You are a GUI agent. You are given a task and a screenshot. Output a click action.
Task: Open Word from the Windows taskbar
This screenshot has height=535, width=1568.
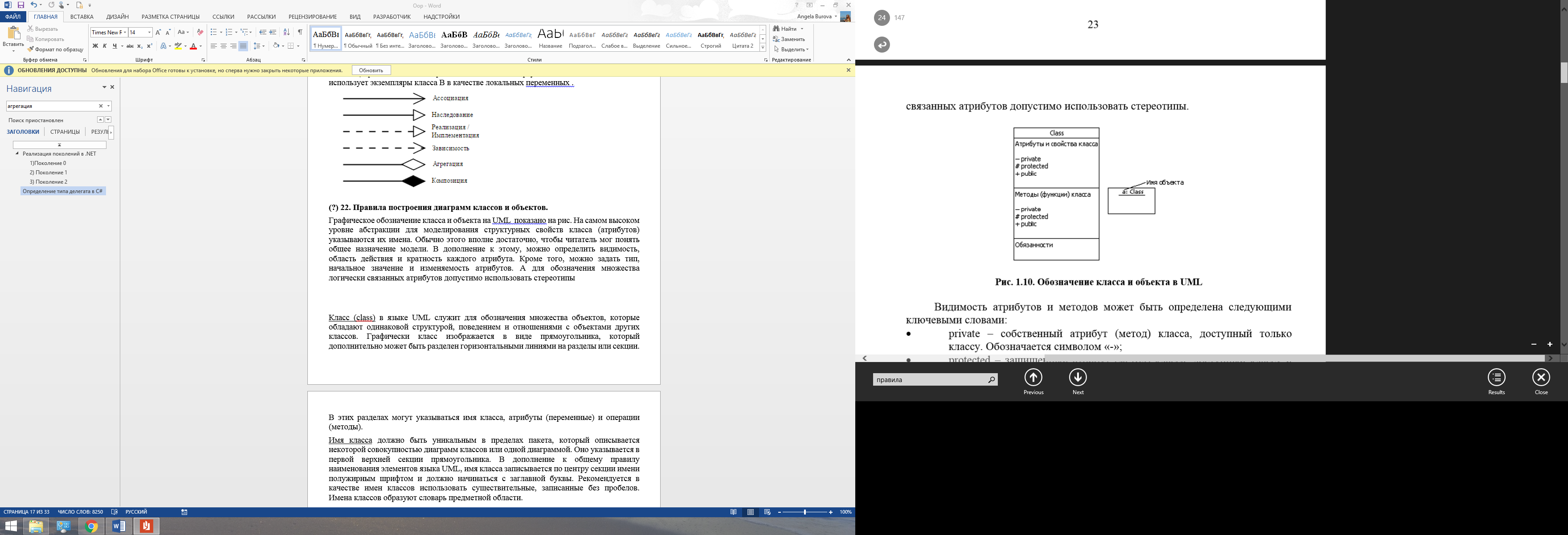tap(118, 526)
